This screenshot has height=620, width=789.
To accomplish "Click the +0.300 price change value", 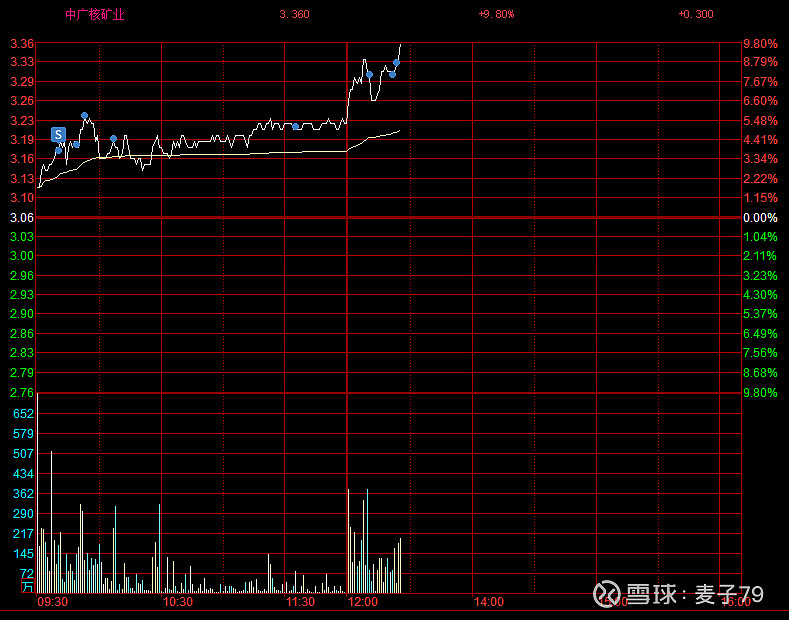I will (x=696, y=14).
